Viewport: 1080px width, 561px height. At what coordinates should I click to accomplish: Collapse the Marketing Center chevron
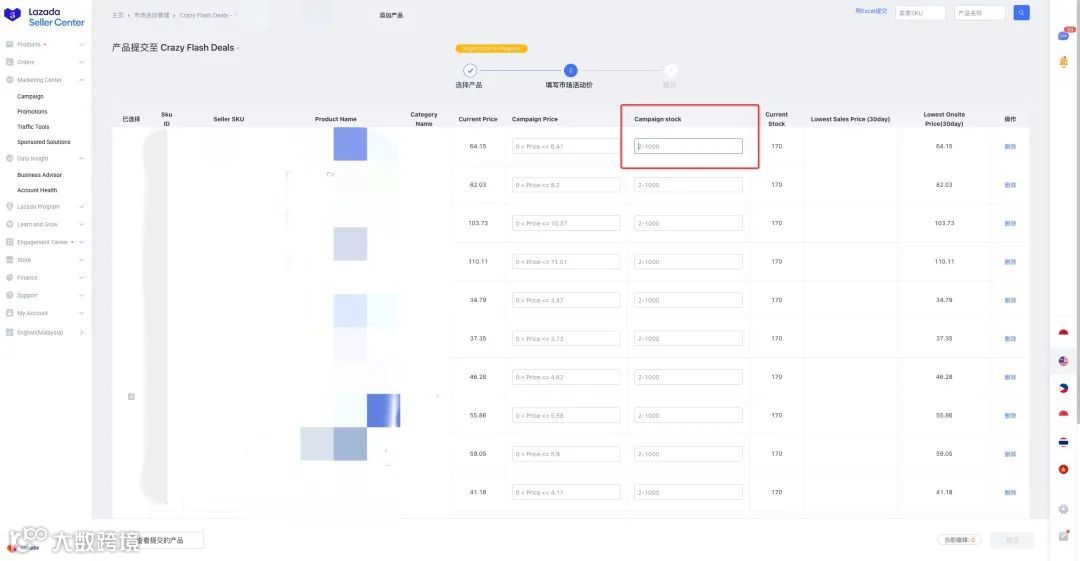pos(81,80)
